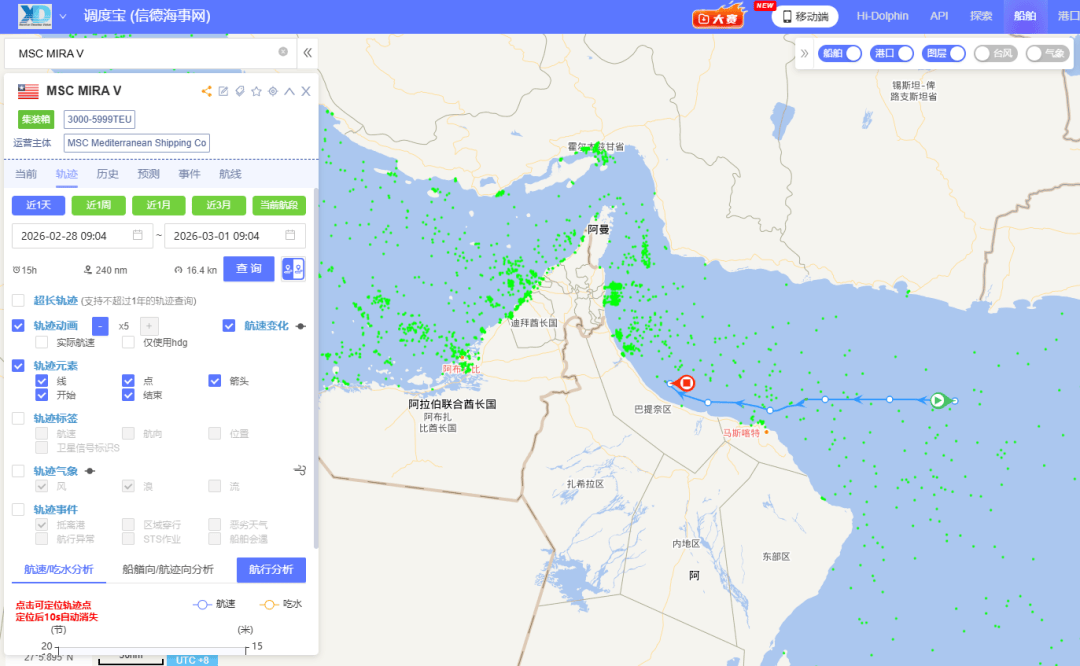Viewport: 1080px width, 666px height.
Task: Click the green track start marker on map
Action: pos(938,400)
